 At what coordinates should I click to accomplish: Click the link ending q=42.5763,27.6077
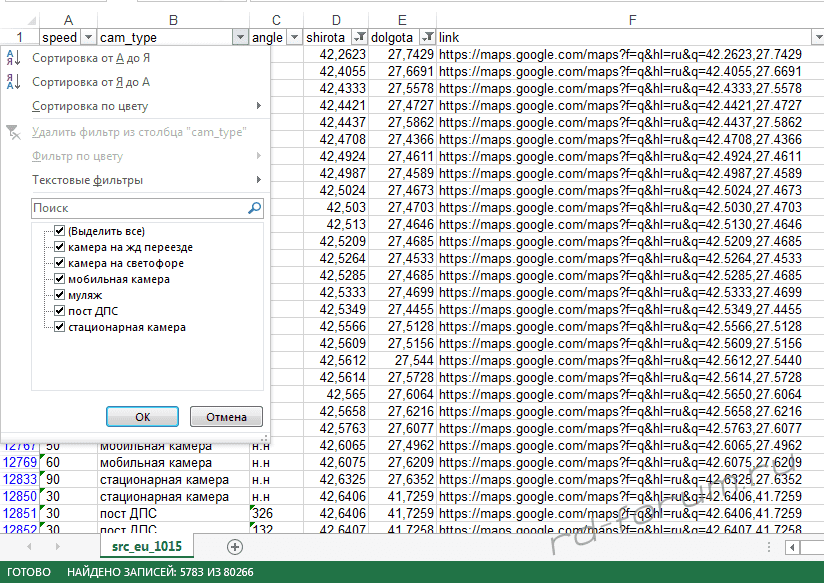coord(621,428)
